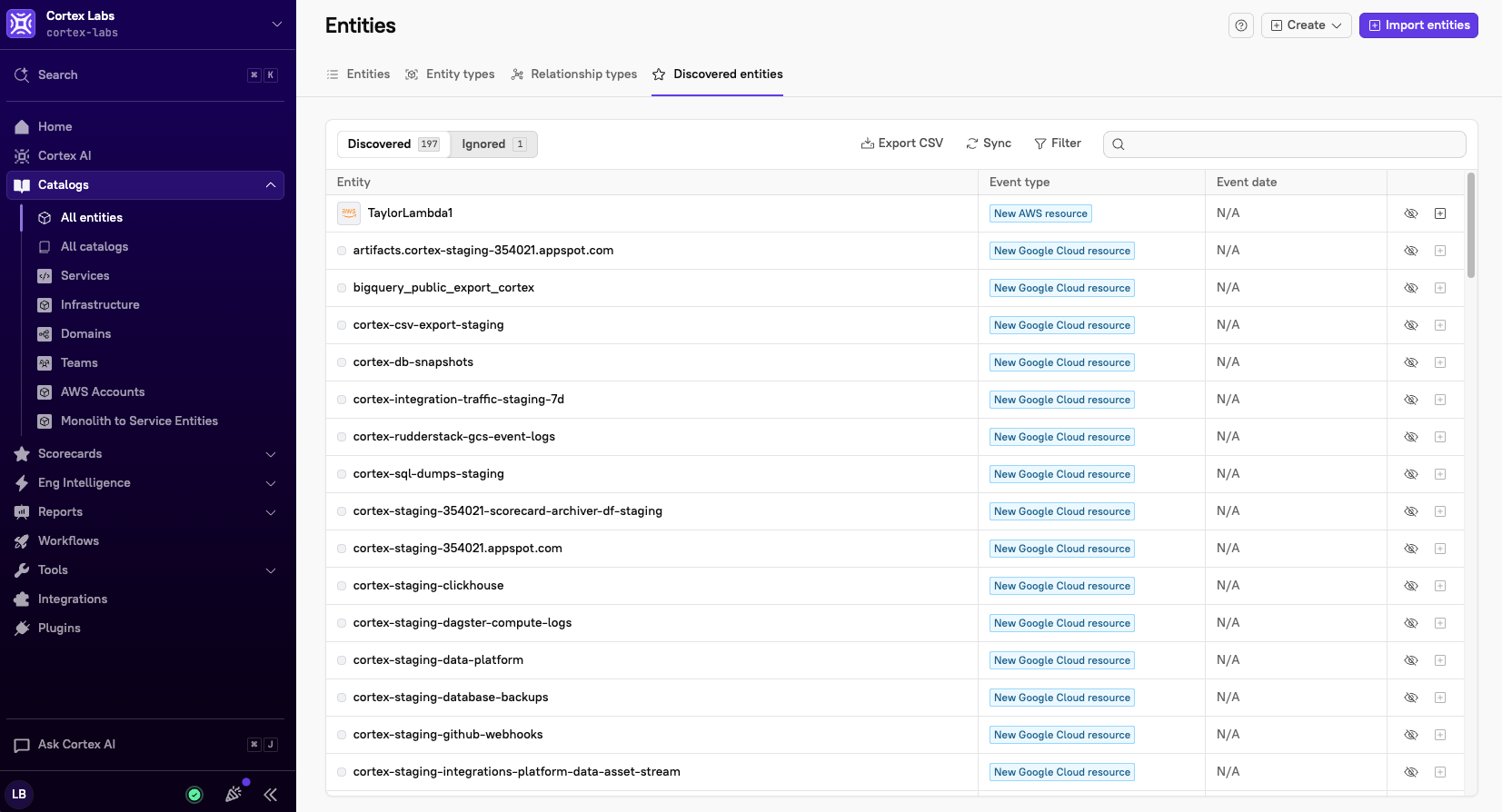Import cortex-sql-dumps-staging with its plus icon
This screenshot has height=812, width=1502.
pos(1440,474)
